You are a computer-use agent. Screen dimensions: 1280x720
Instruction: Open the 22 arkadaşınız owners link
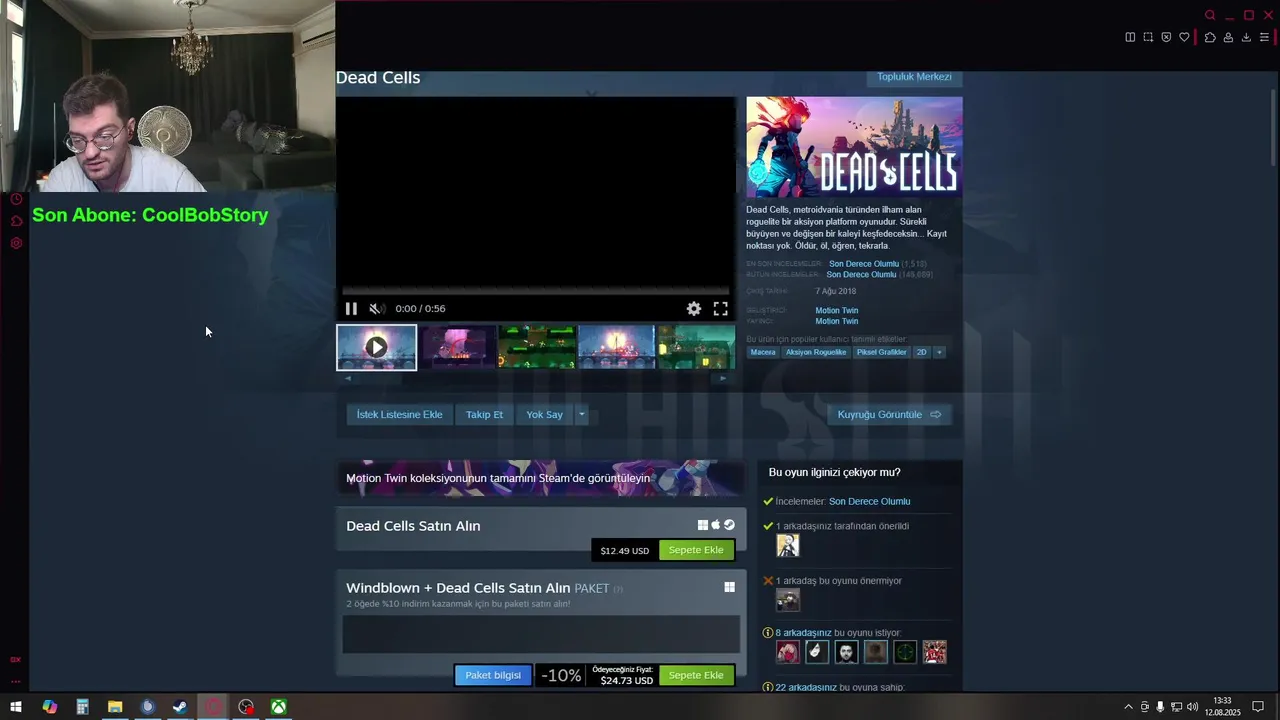pyautogui.click(x=806, y=688)
